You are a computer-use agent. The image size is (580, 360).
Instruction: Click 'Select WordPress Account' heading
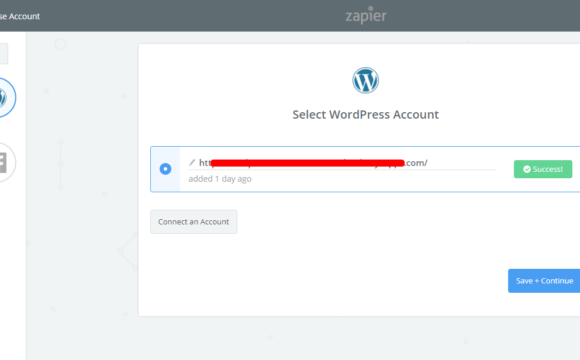pyautogui.click(x=365, y=115)
